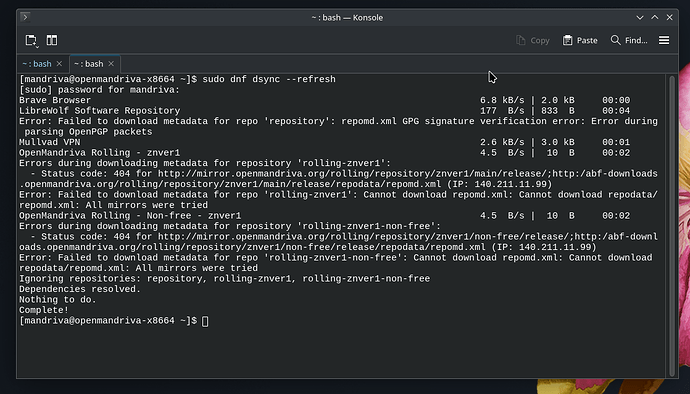
Task: Click the Paste clipboard icon
Action: tap(568, 41)
